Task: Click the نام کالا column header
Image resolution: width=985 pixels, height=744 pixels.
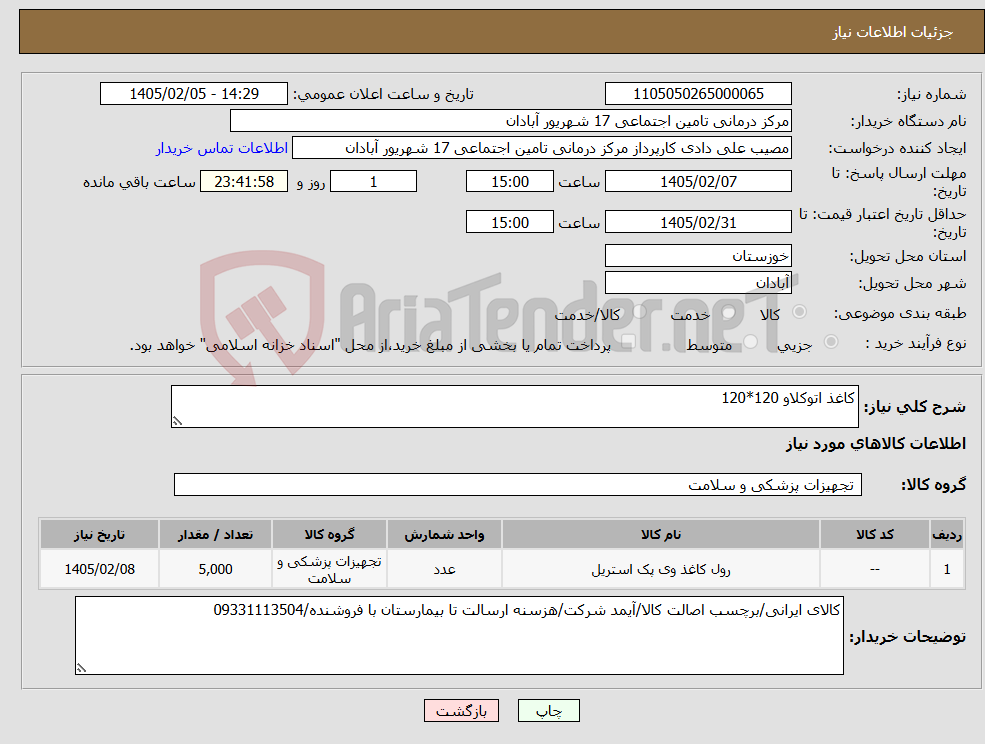Action: 660,534
